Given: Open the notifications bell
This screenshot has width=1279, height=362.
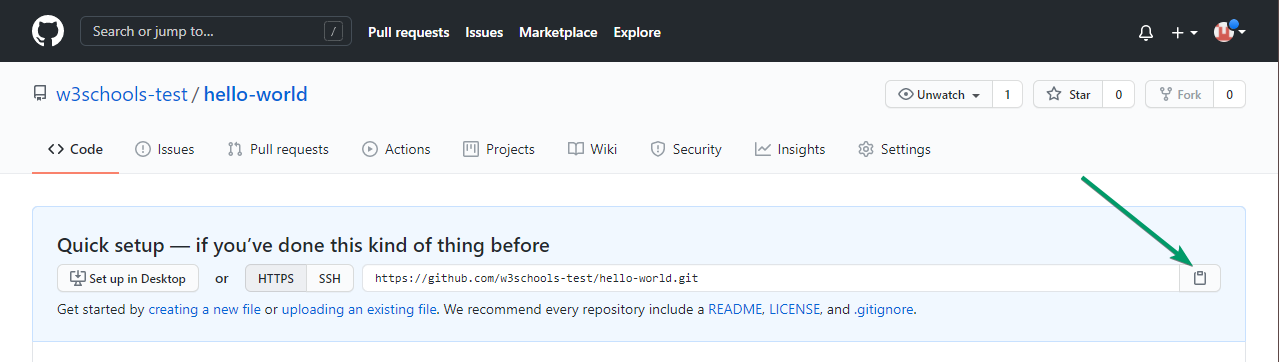Looking at the screenshot, I should pos(1146,32).
